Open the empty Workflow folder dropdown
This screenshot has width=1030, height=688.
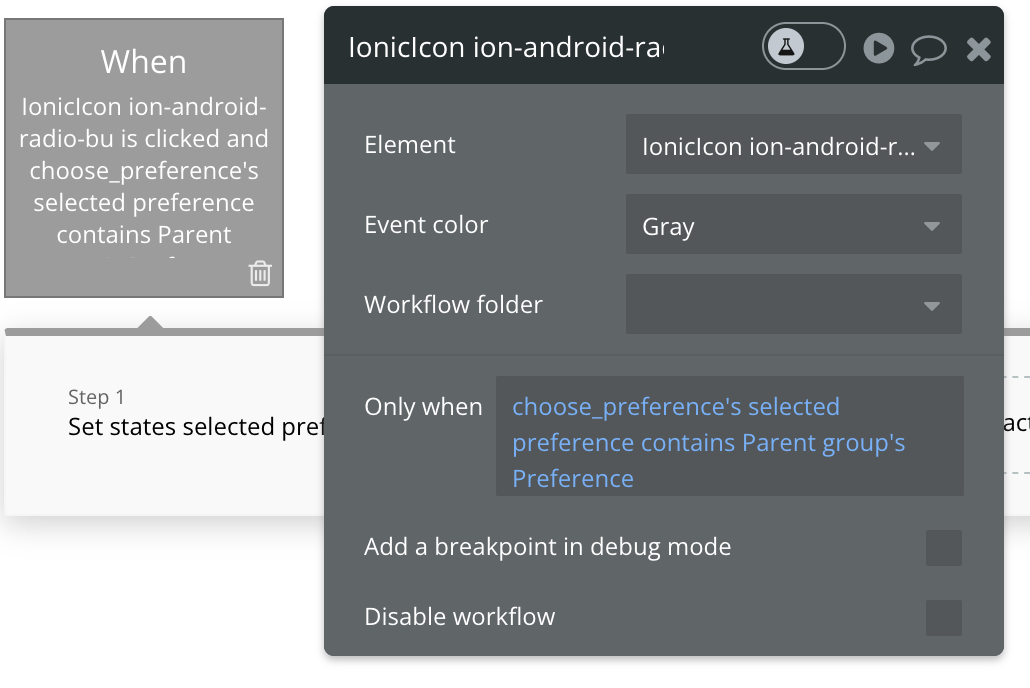pyautogui.click(x=793, y=305)
